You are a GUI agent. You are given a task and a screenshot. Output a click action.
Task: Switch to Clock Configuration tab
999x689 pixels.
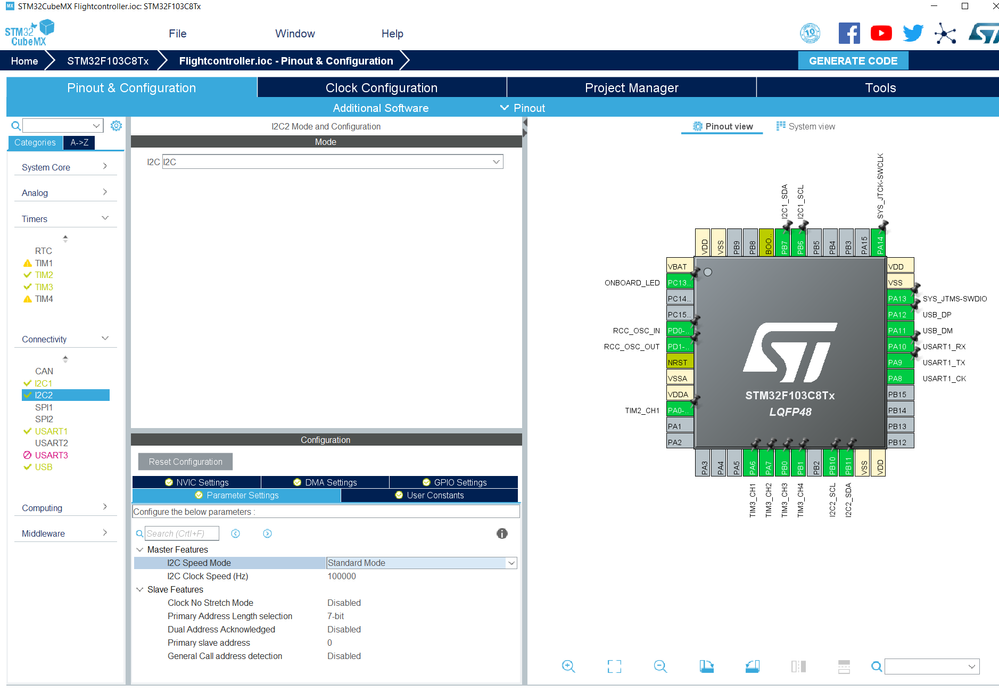tap(382, 87)
